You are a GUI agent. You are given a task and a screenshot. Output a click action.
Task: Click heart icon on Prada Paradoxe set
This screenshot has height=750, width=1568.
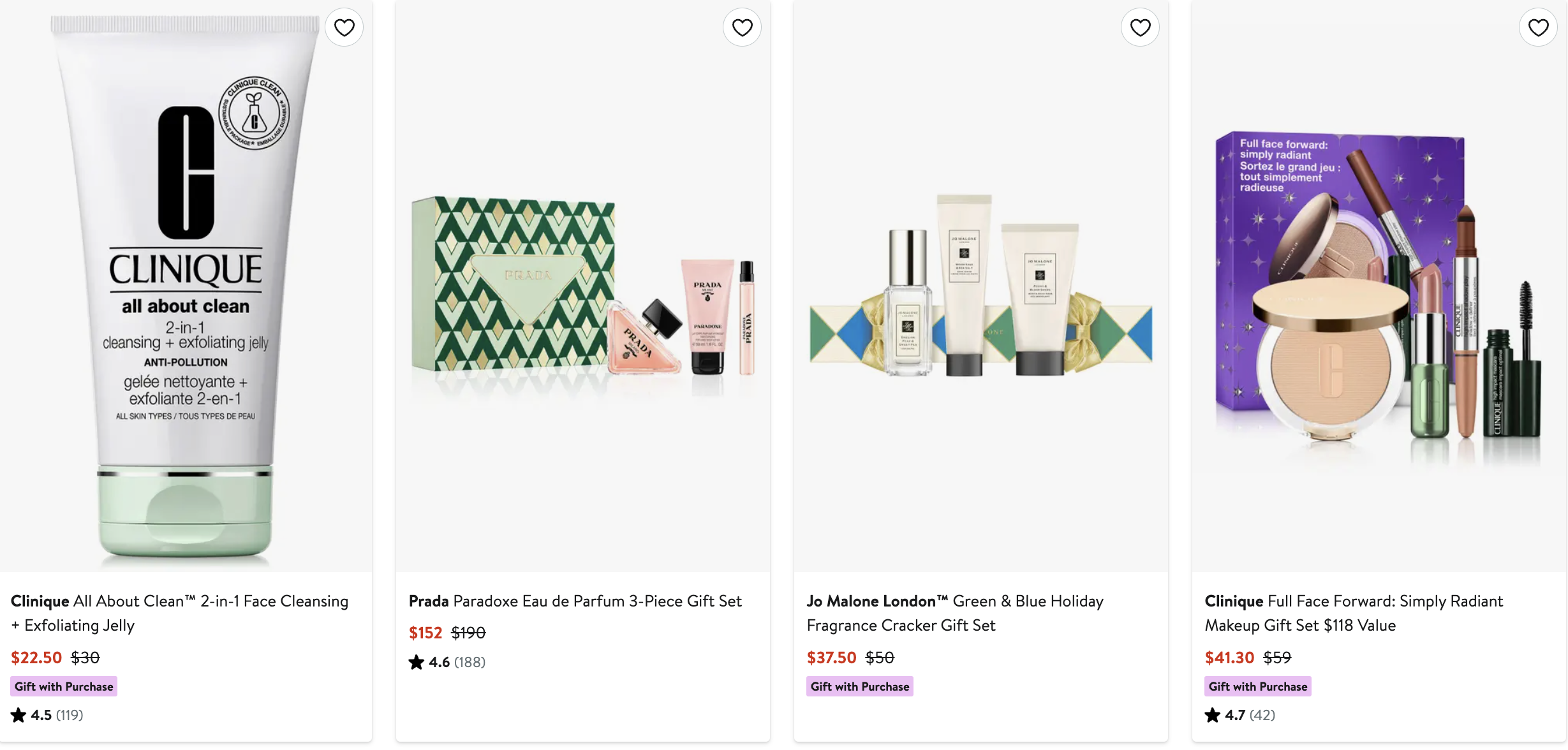(742, 27)
